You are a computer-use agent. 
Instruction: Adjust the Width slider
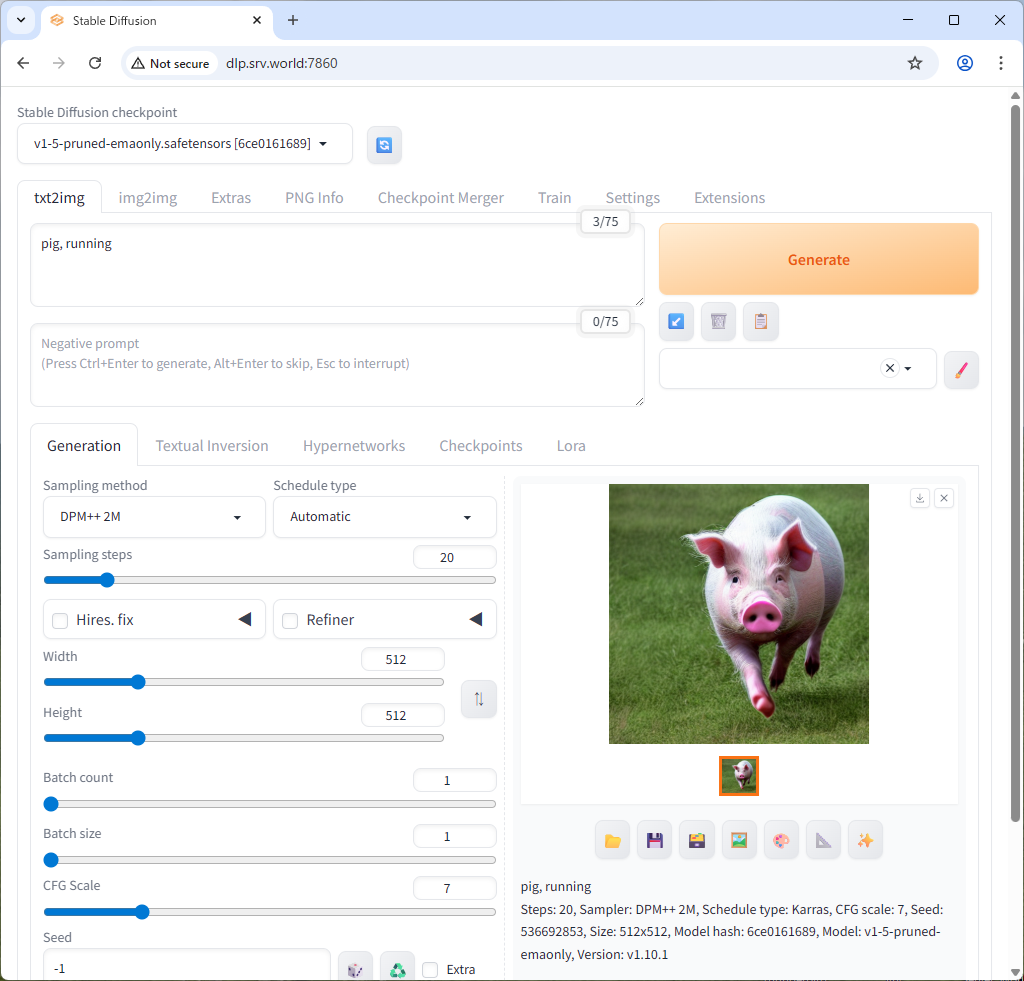[244, 683]
